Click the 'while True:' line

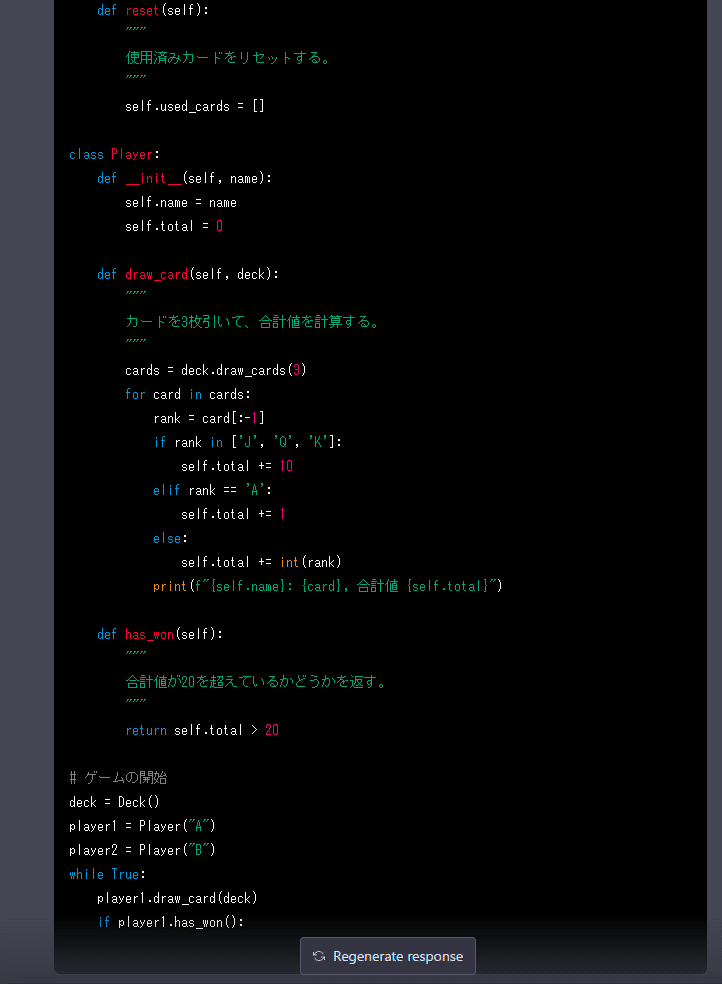(107, 874)
